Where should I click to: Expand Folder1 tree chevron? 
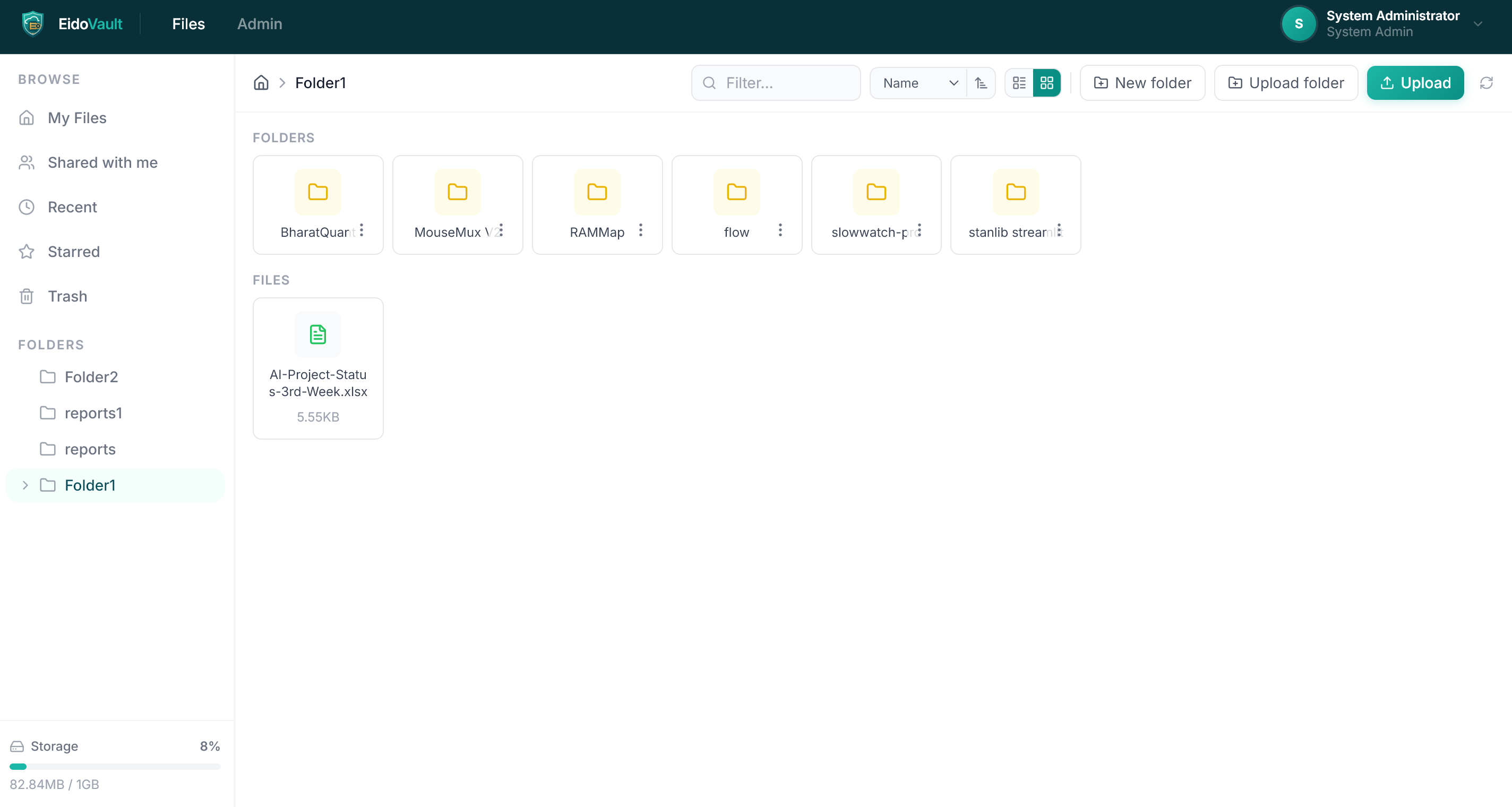click(x=25, y=485)
